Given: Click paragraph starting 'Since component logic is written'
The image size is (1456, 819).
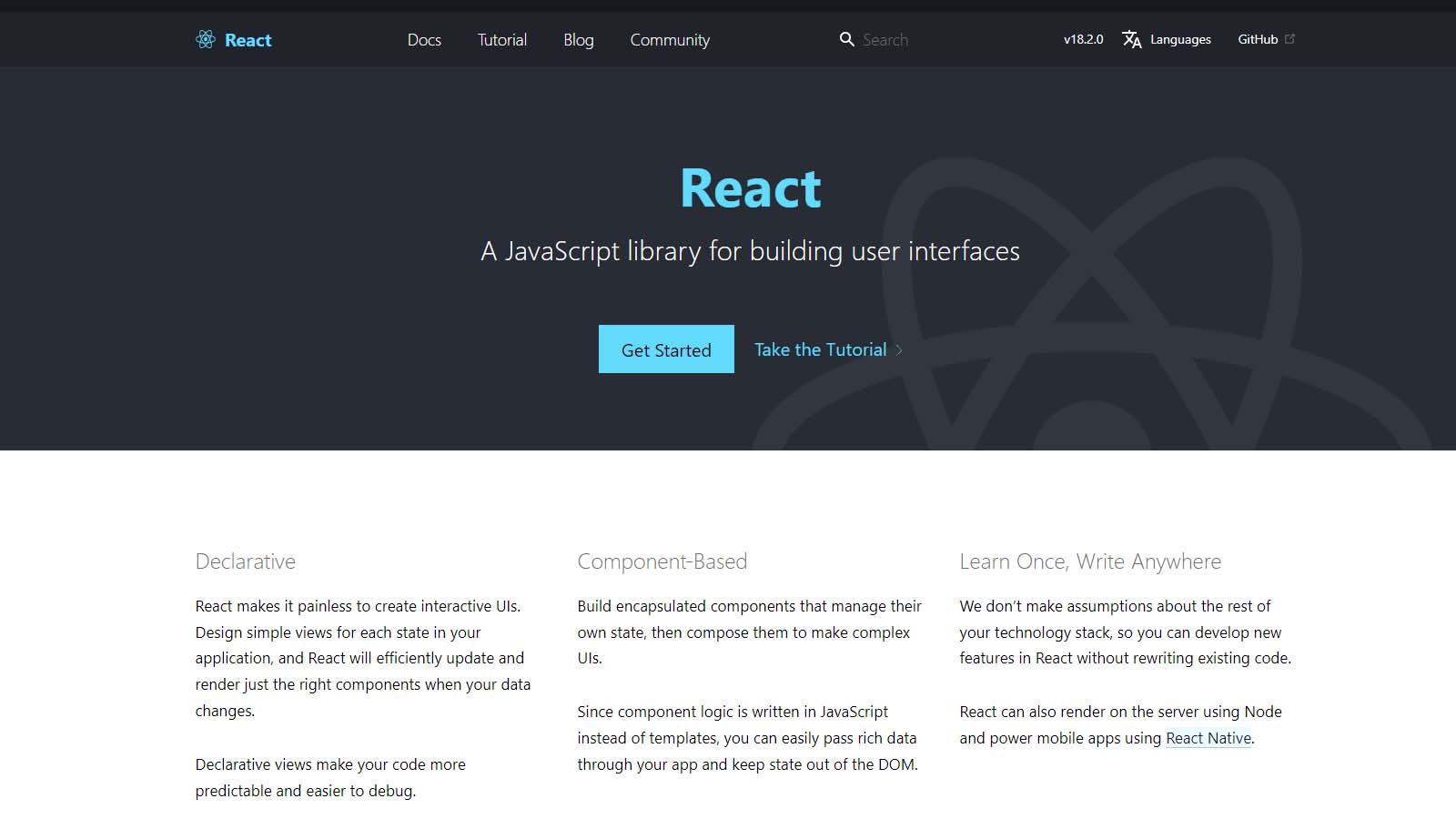Looking at the screenshot, I should [x=748, y=738].
